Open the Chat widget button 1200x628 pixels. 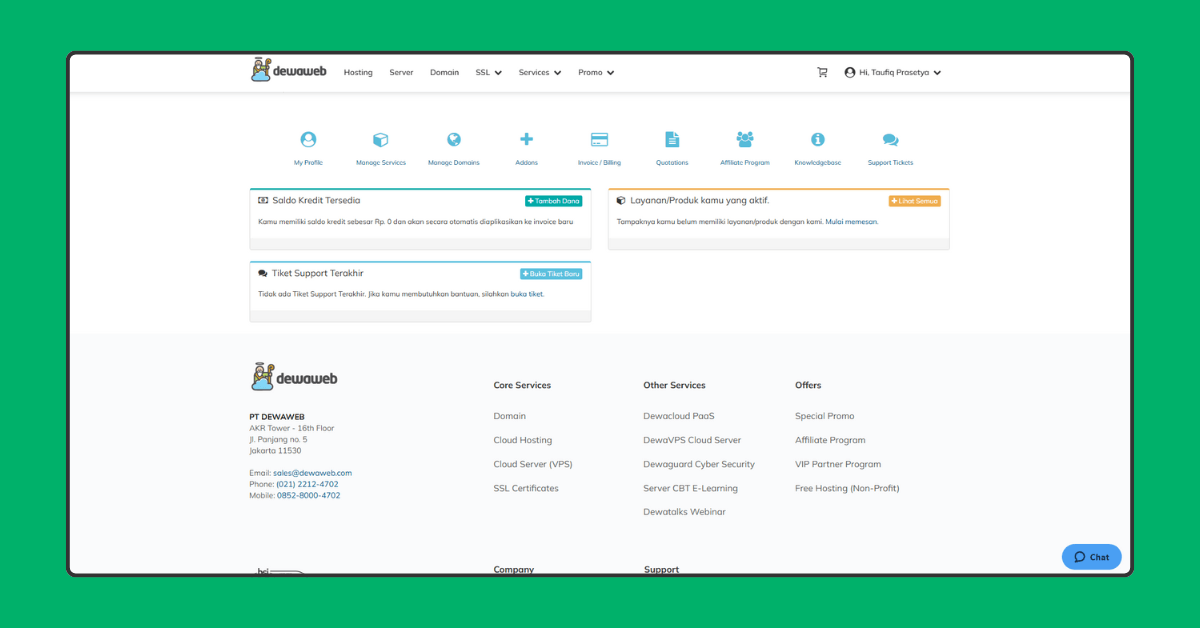(x=1091, y=557)
